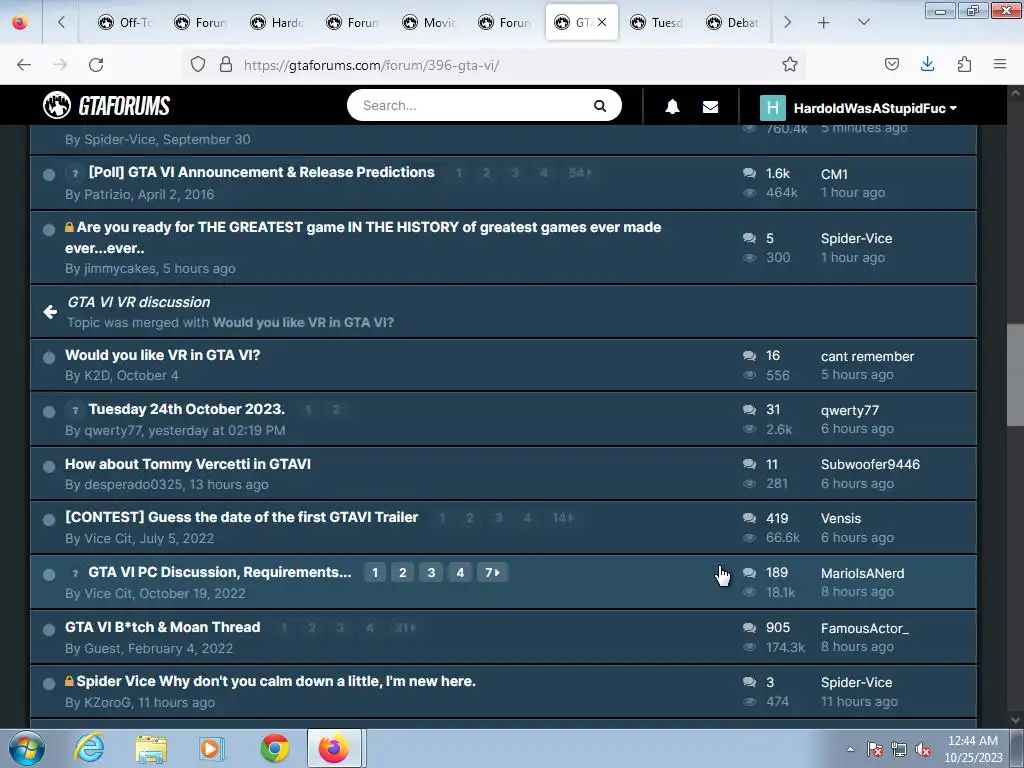Show hidden tray icons arrow
Image resolution: width=1024 pixels, height=768 pixels.
click(x=850, y=750)
